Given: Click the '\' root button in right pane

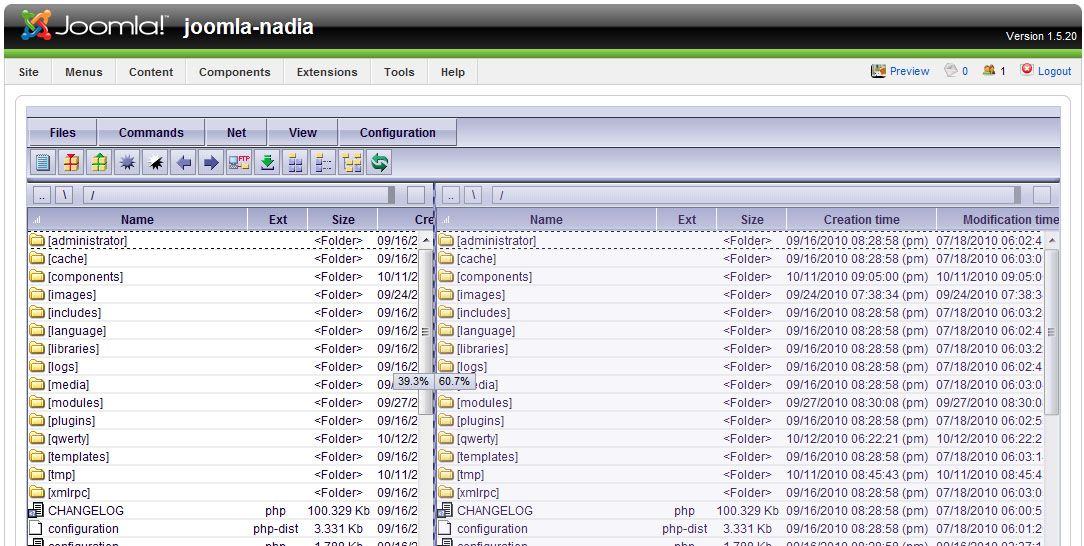Looking at the screenshot, I should tap(474, 196).
